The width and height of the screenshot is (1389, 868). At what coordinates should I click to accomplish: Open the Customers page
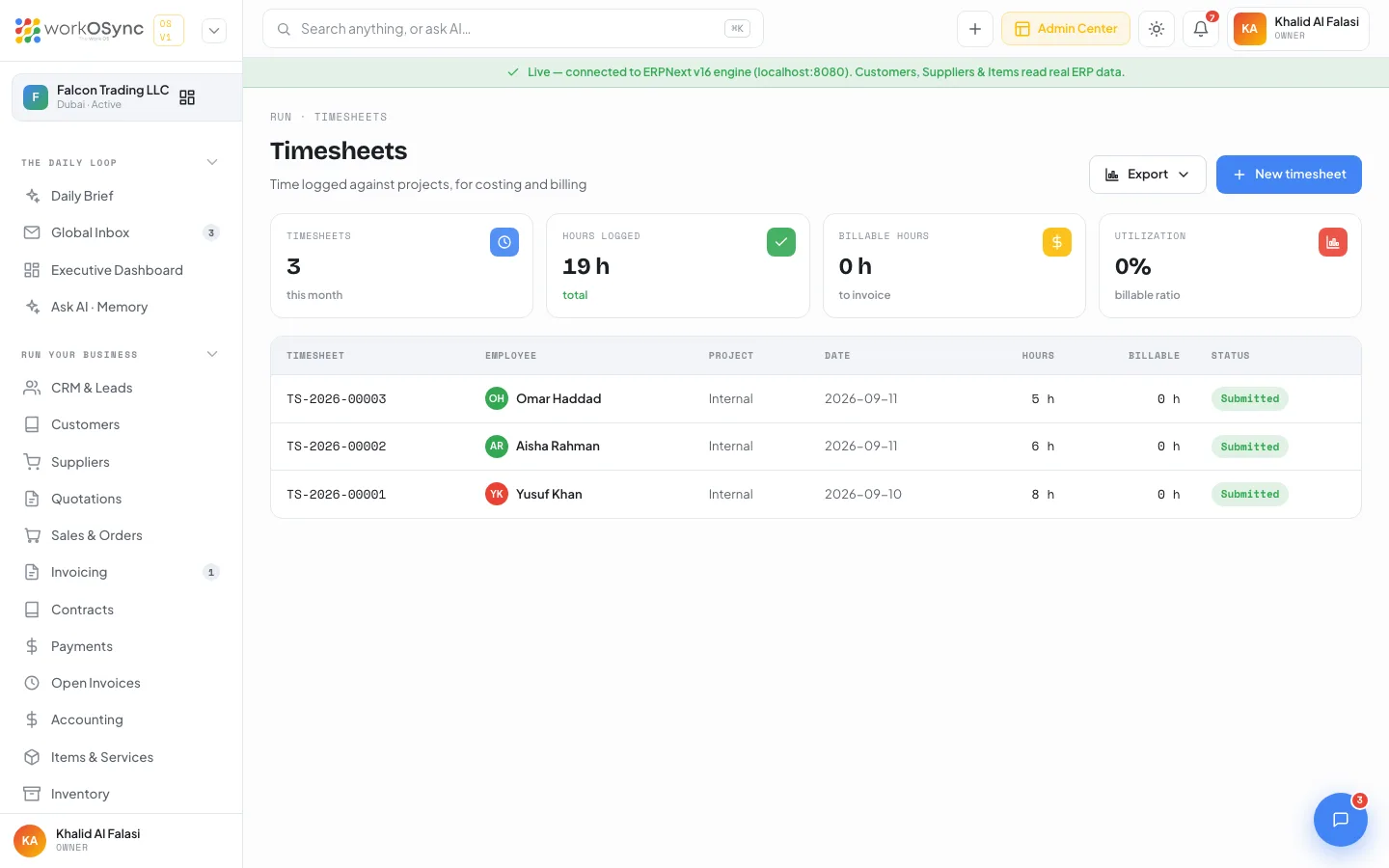122,424
